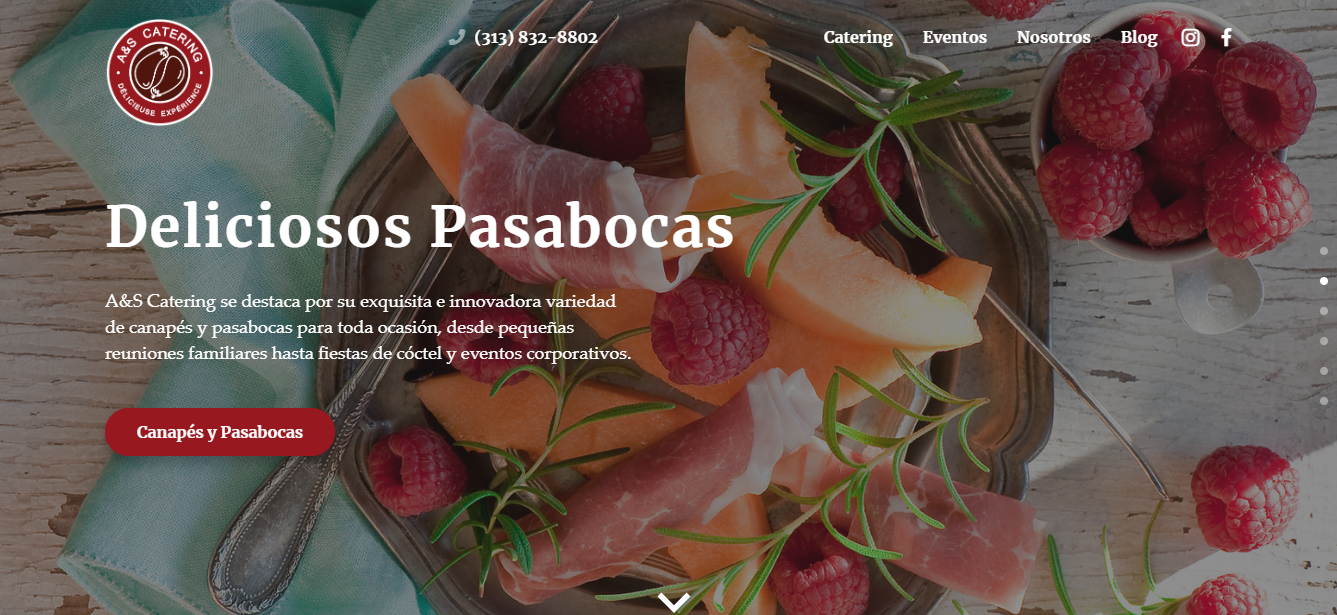Go to the Eventos page
The width and height of the screenshot is (1337, 615).
tap(954, 37)
